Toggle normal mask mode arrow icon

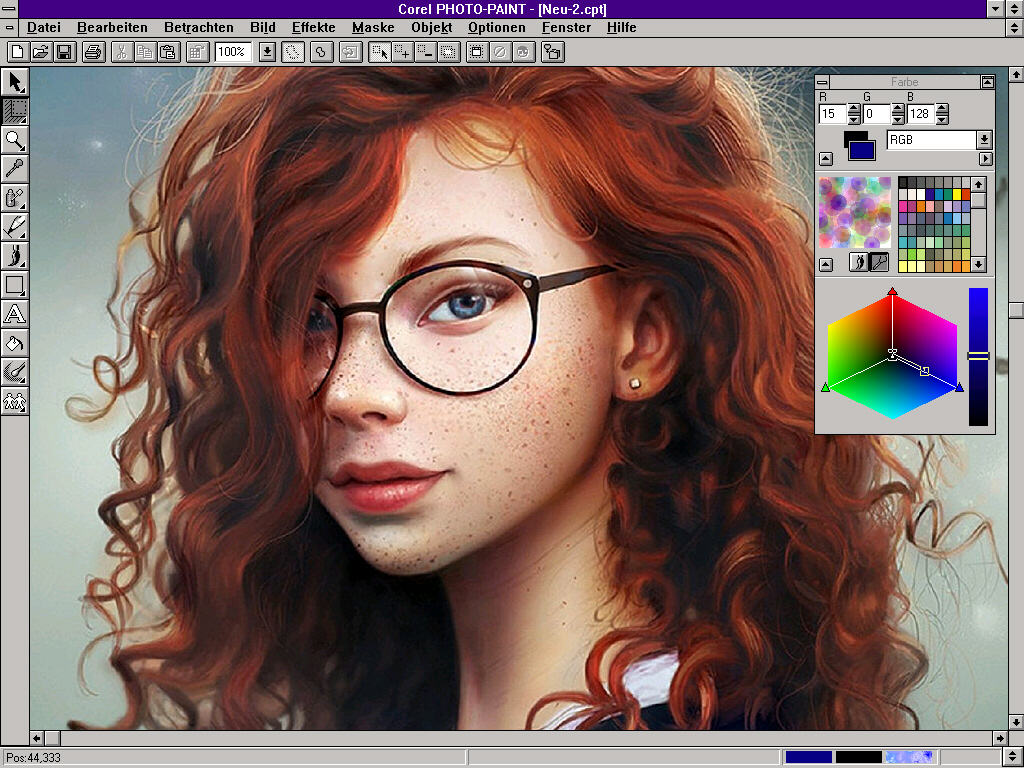[379, 52]
